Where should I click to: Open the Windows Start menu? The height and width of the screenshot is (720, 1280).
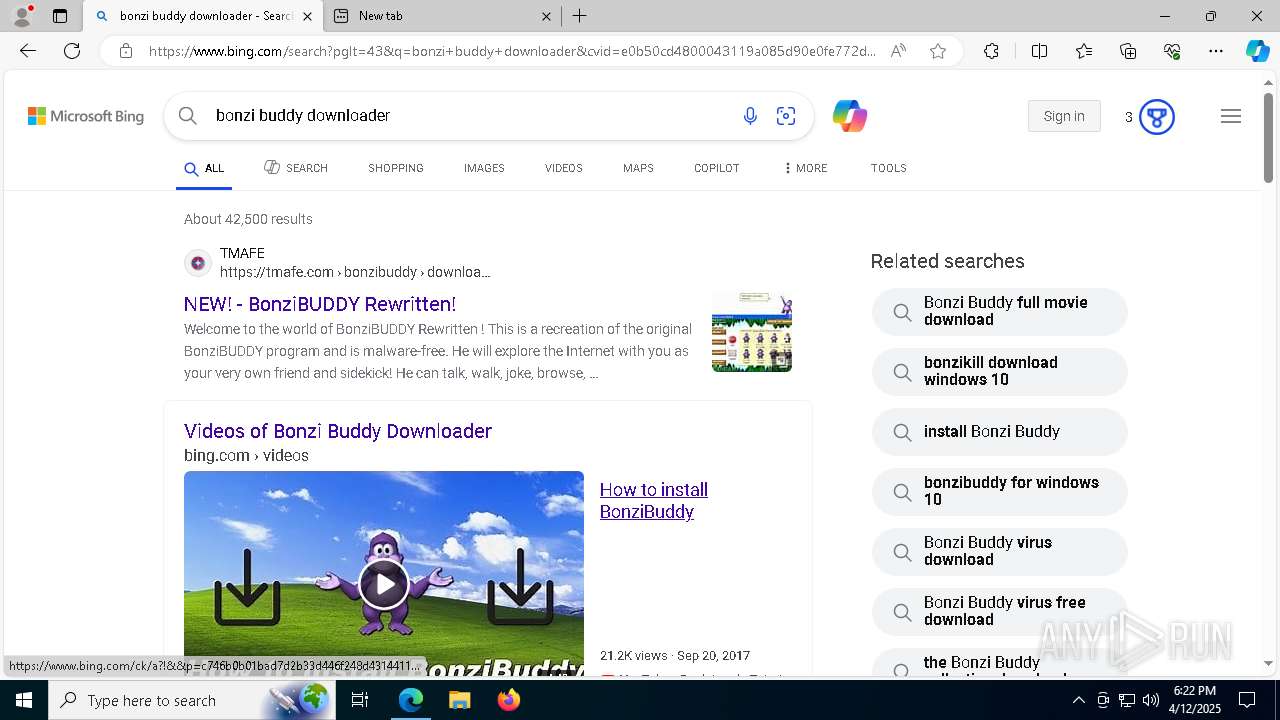tap(24, 700)
